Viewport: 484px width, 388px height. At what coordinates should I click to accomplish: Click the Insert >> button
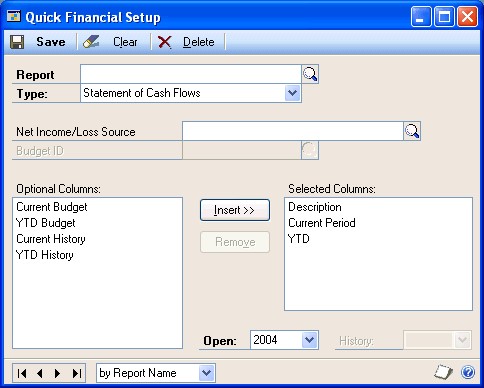235,210
